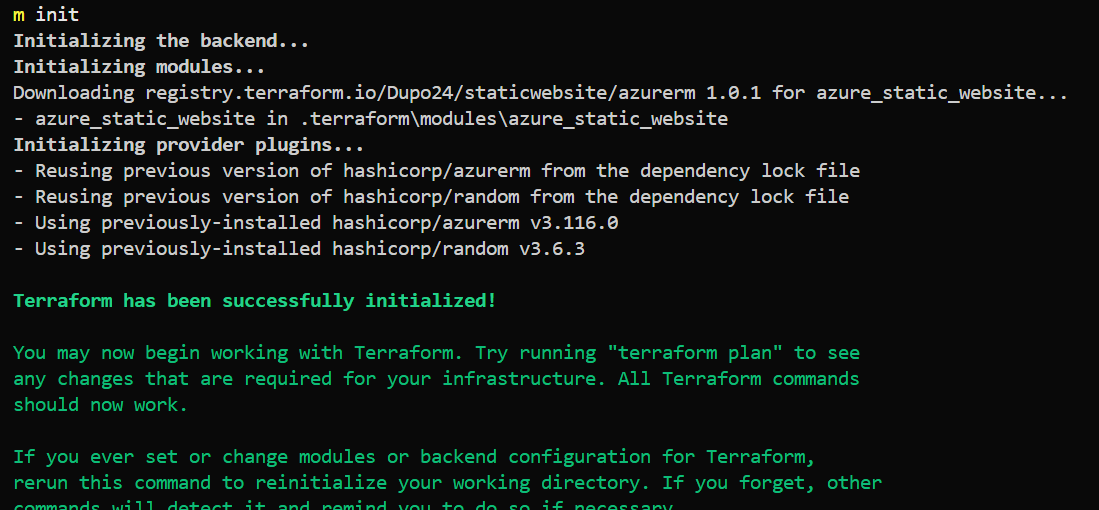This screenshot has width=1099, height=510.
Task: Click the 'hashicorp/random v3.6.3' line
Action: click(x=299, y=249)
